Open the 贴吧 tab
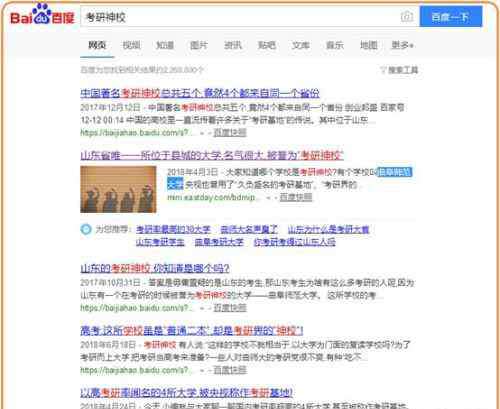Viewport: 500px width, 409px height. [267, 45]
